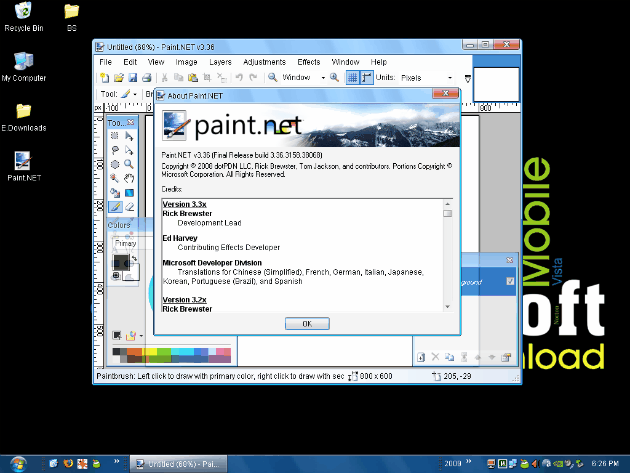Click the Undo arrow icon
The width and height of the screenshot is (630, 473).
[x=239, y=78]
